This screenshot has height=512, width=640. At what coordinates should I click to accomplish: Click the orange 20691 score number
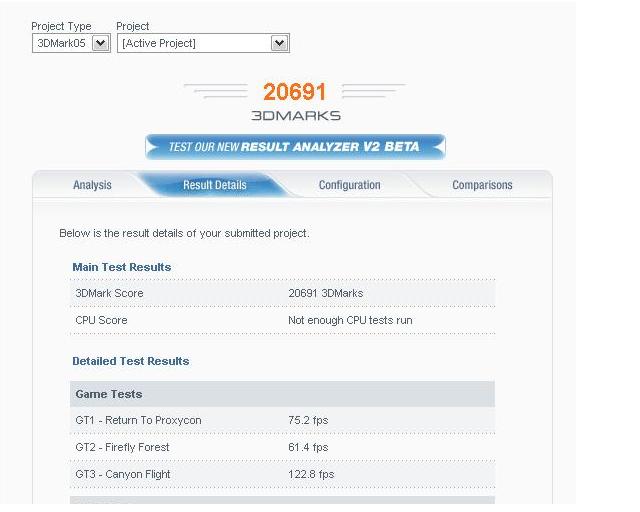(x=295, y=91)
